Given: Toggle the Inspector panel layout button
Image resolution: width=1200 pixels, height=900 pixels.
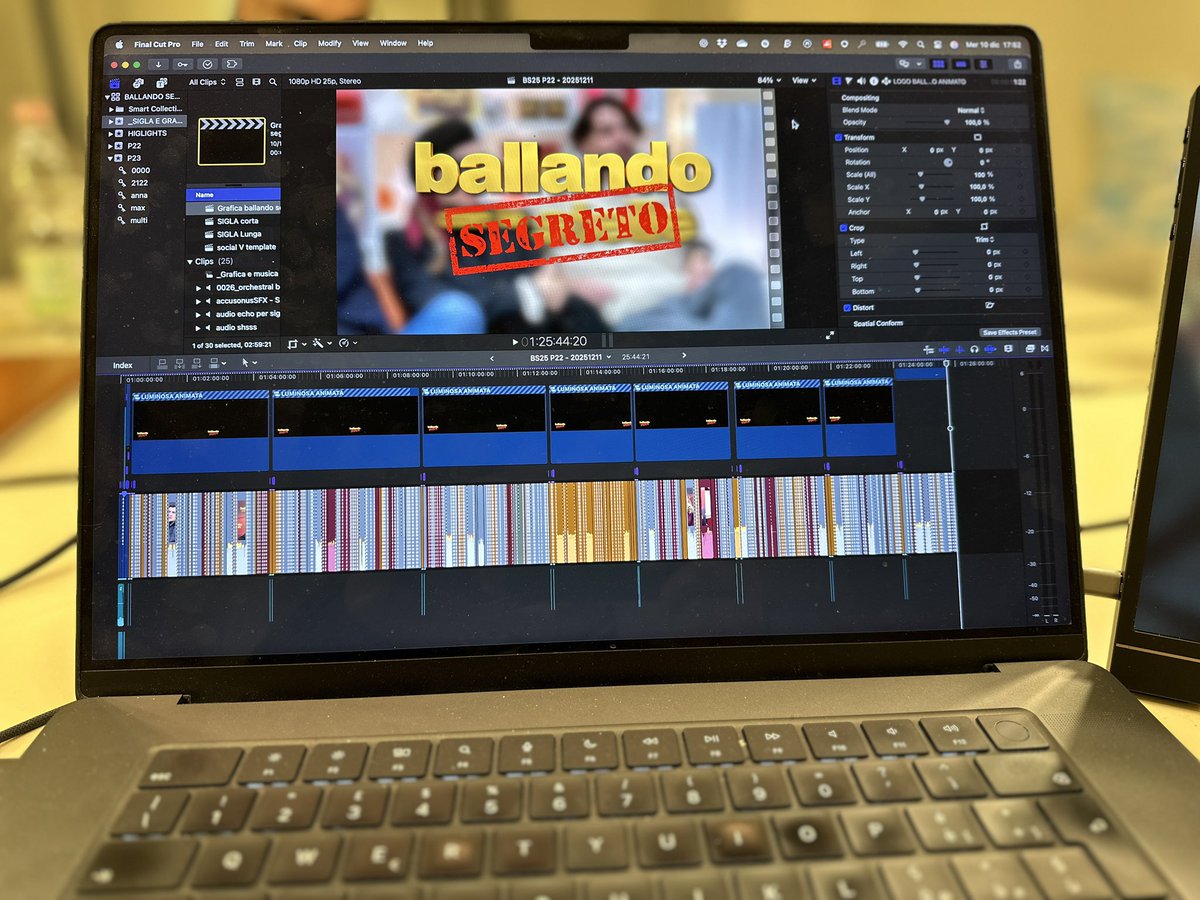Looking at the screenshot, I should [x=981, y=63].
